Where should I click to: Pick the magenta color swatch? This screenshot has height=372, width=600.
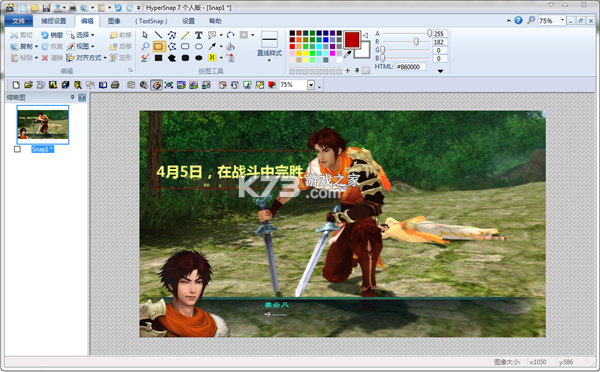click(x=333, y=53)
